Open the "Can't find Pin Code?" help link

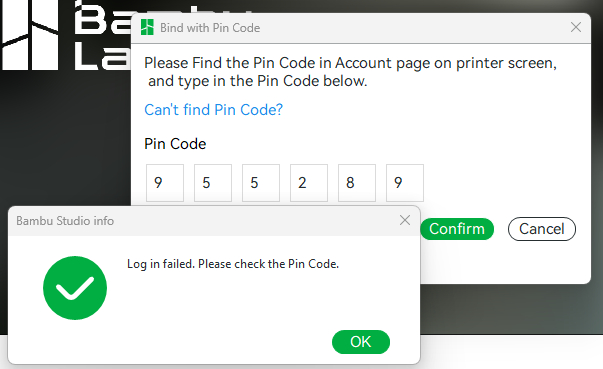click(213, 110)
